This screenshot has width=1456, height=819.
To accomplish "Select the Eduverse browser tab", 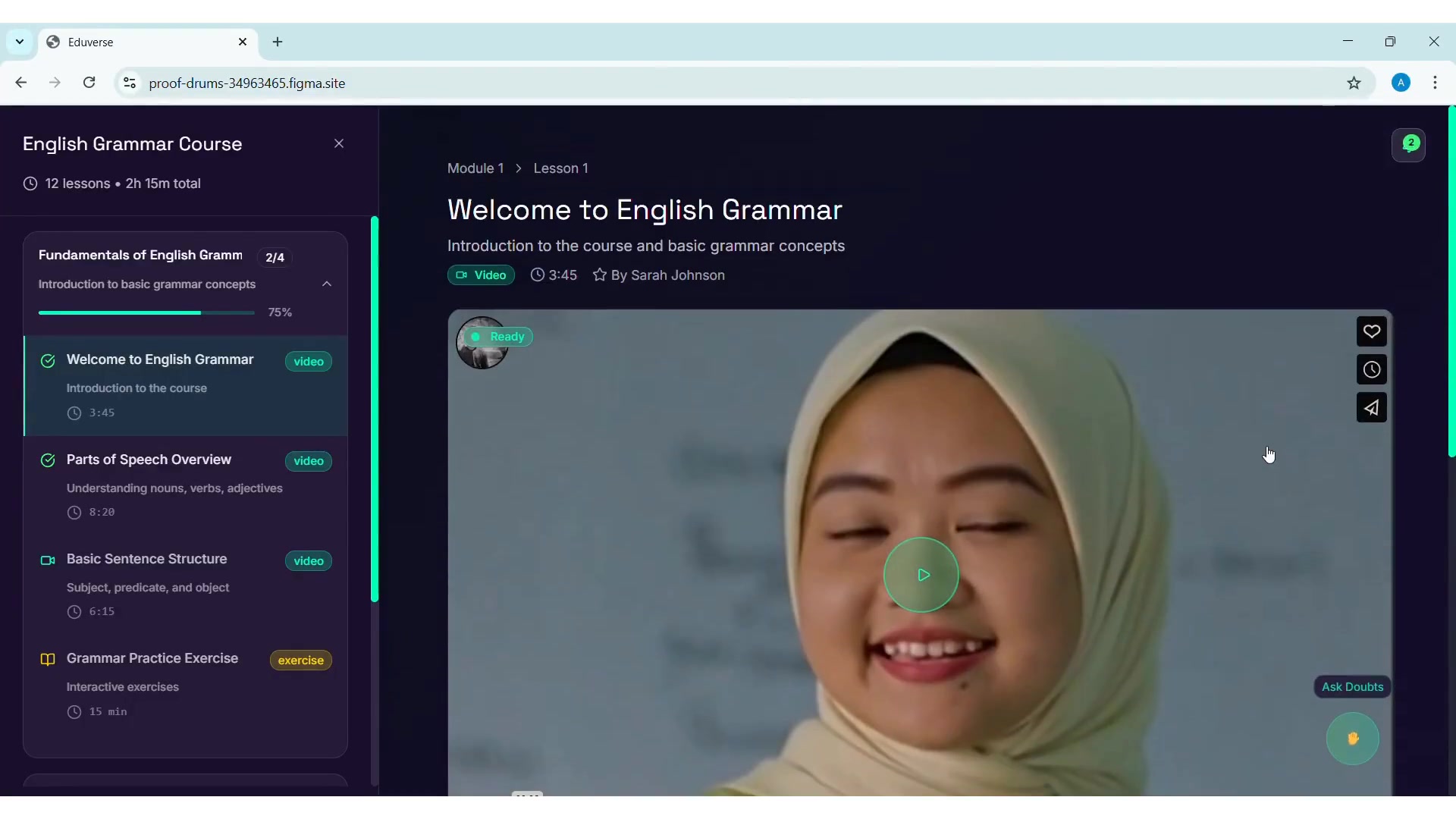I will 148,42.
